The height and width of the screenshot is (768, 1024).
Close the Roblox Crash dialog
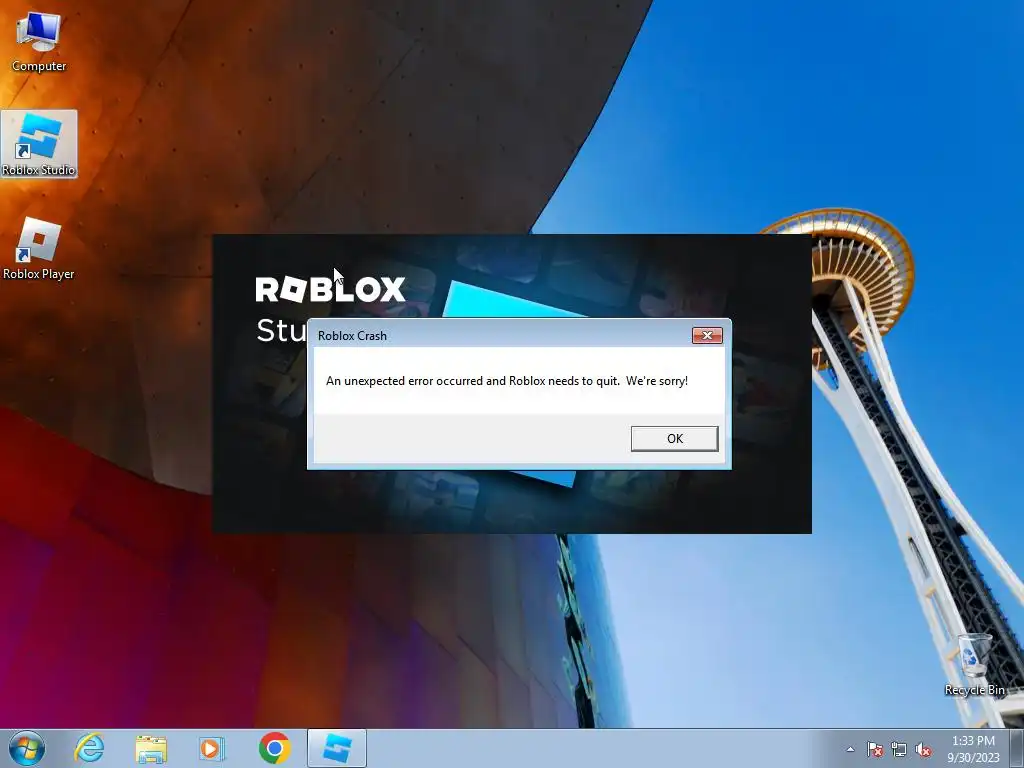[707, 336]
